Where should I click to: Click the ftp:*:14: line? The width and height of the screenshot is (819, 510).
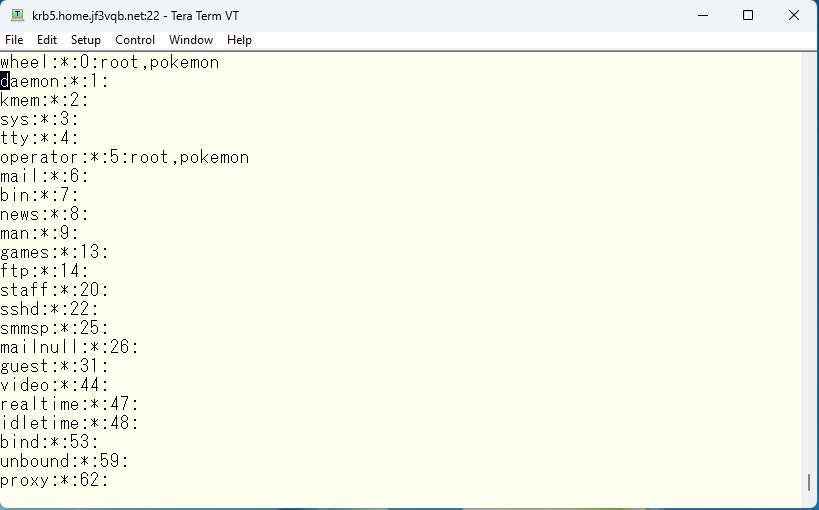(x=44, y=271)
